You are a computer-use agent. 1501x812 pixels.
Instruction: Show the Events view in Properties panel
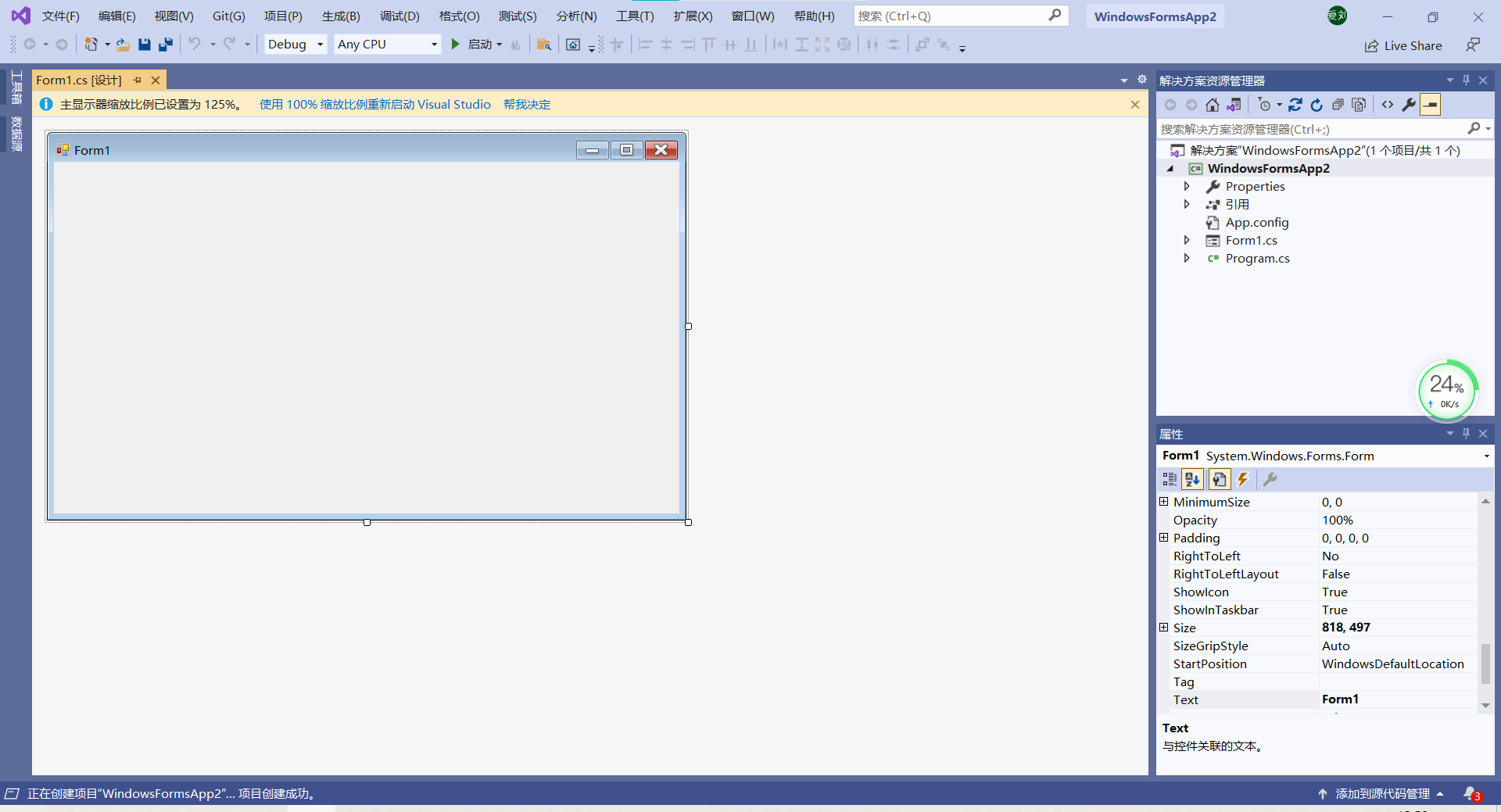(x=1243, y=479)
